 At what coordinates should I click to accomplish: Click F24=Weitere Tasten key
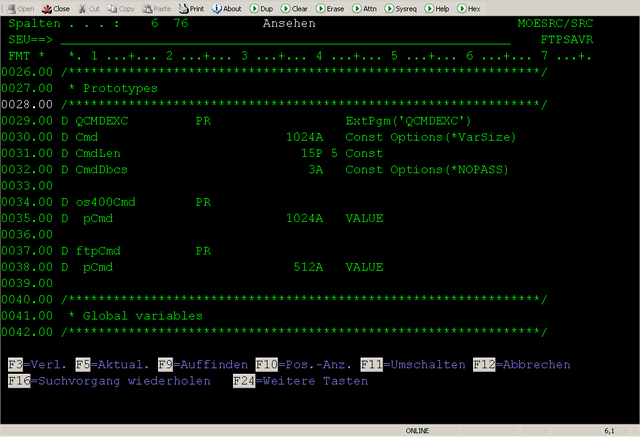(x=301, y=381)
